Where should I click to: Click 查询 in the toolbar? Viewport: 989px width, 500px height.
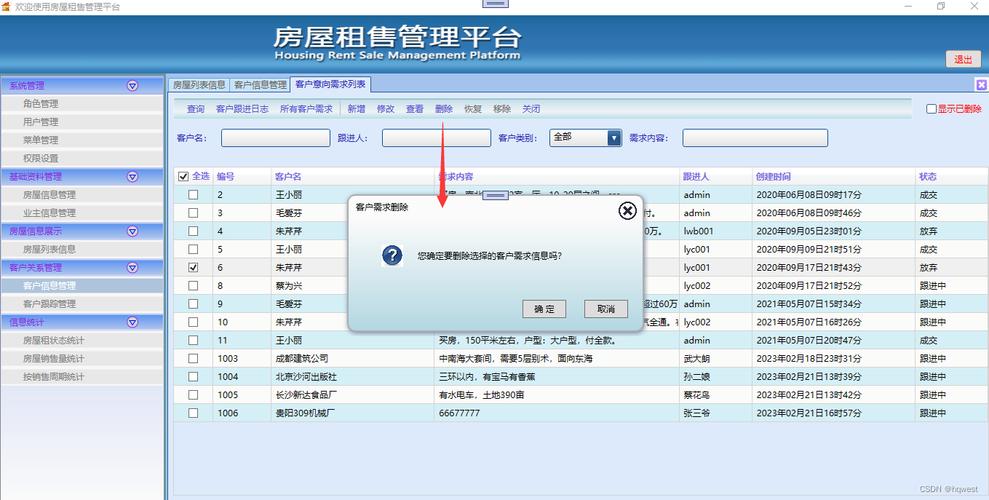tap(196, 109)
